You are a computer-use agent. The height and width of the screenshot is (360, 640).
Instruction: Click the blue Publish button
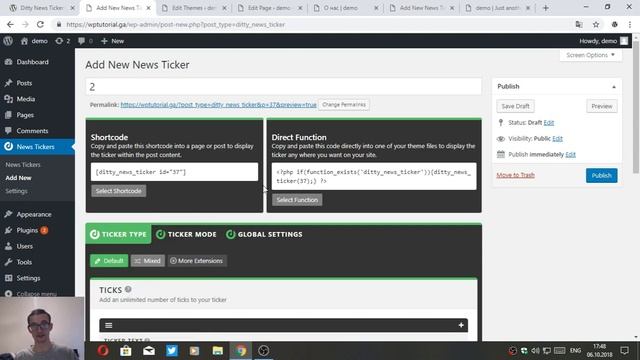tap(602, 176)
